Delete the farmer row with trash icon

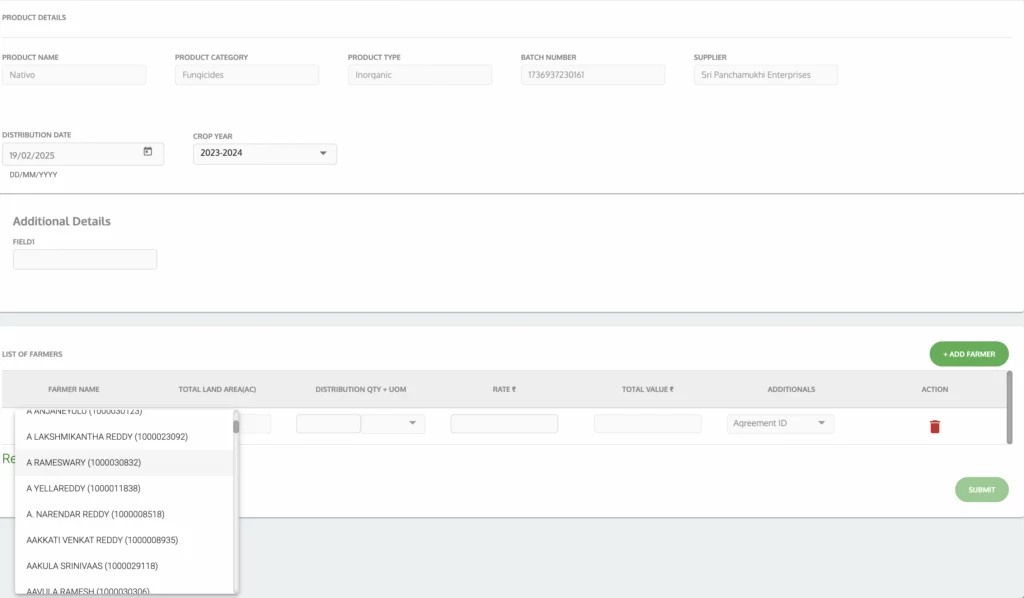click(935, 426)
